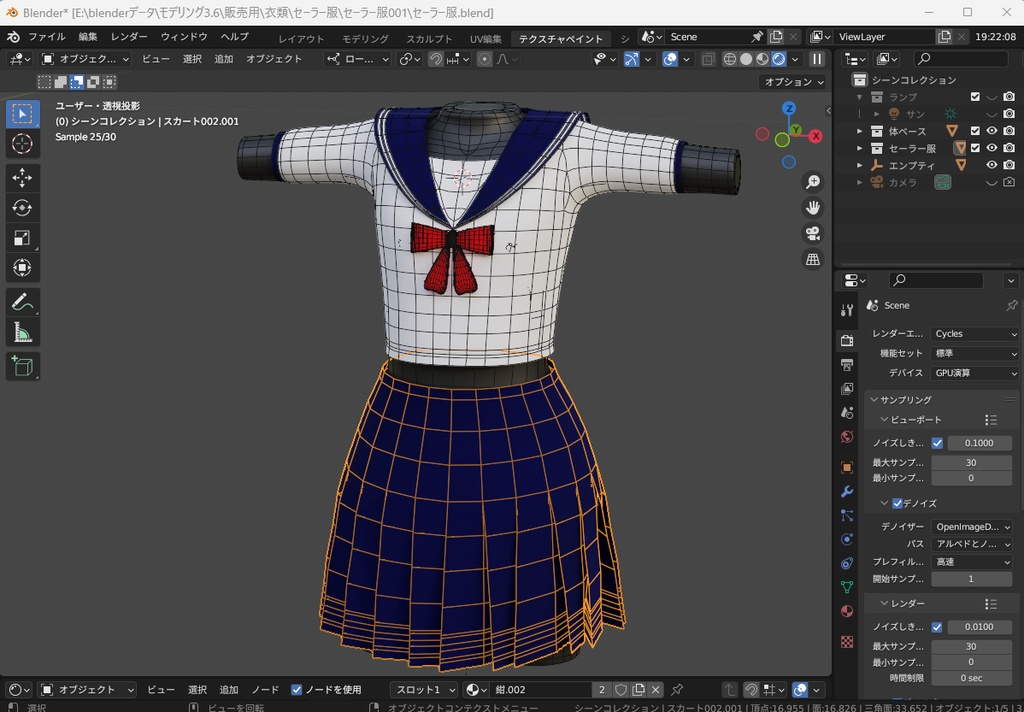Viewport: 1024px width, 712px height.
Task: Select the Cursor tool in the left toolbar
Action: pyautogui.click(x=22, y=144)
